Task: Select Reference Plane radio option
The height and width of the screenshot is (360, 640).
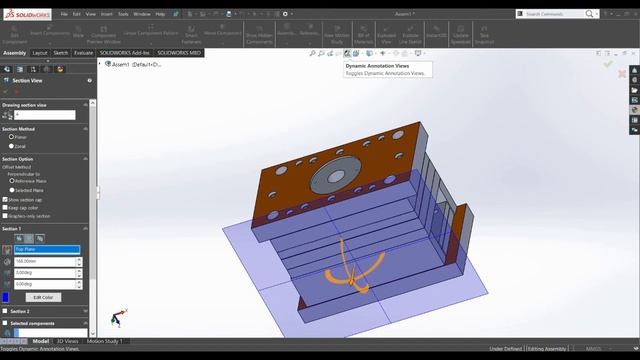Action: point(12,180)
